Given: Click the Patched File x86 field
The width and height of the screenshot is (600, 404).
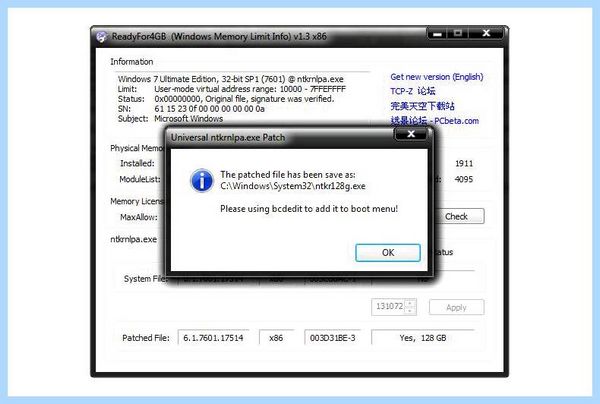Looking at the screenshot, I should coord(276,338).
